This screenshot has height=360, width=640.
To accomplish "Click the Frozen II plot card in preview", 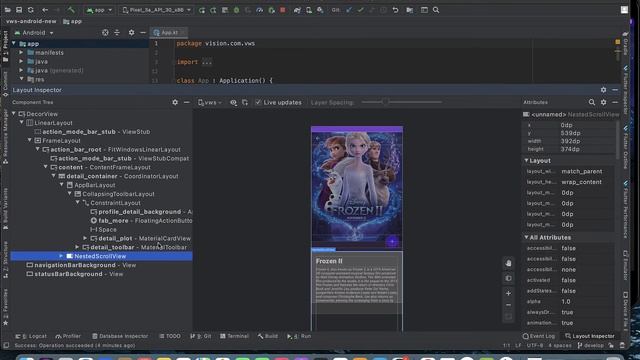I will 357,283.
